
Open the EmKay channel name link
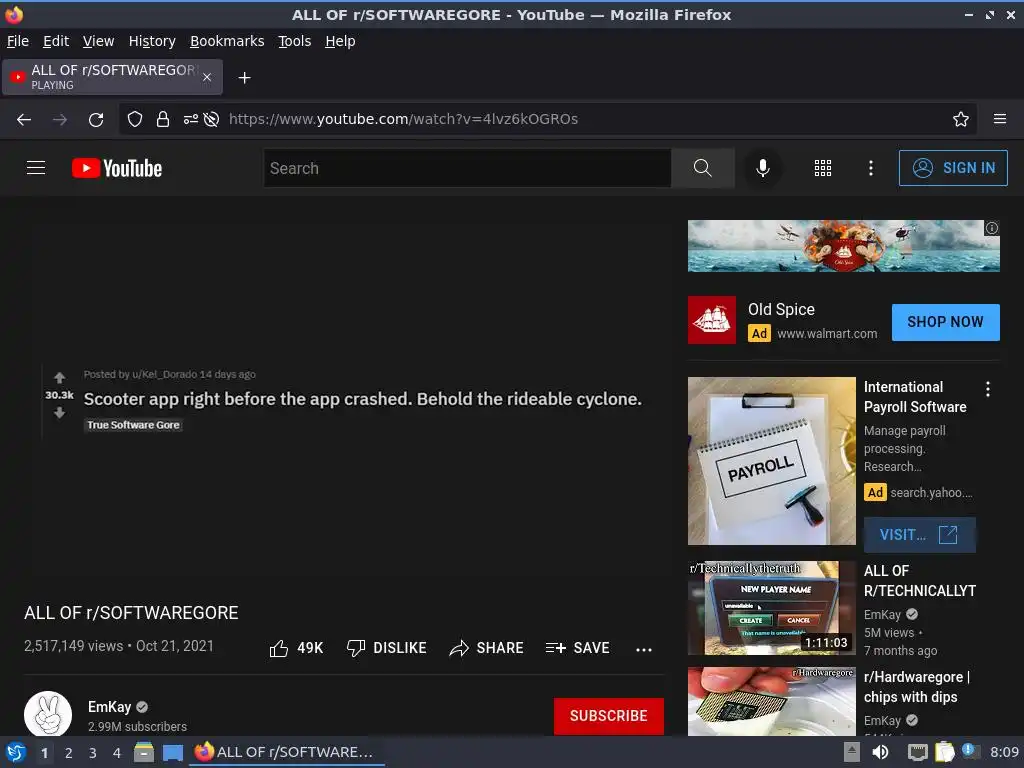tap(110, 707)
